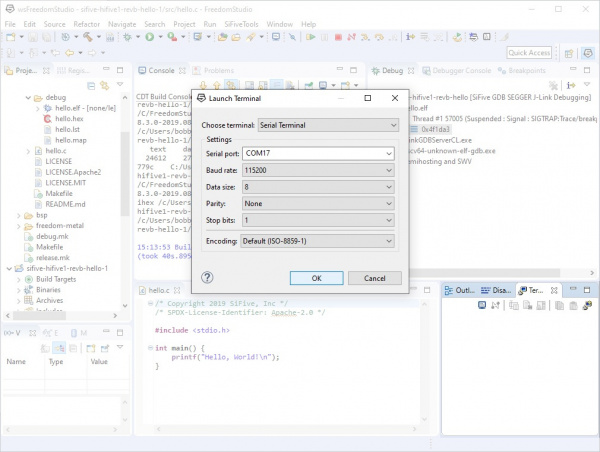Click the yellow Back navigation arrow

69,52
